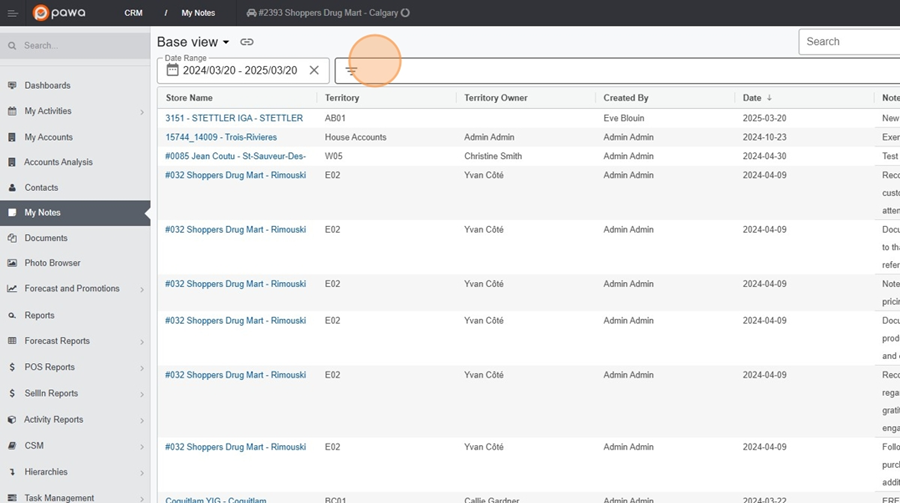Open 3151 - STETTLER IGA - STETTLER link

point(234,118)
